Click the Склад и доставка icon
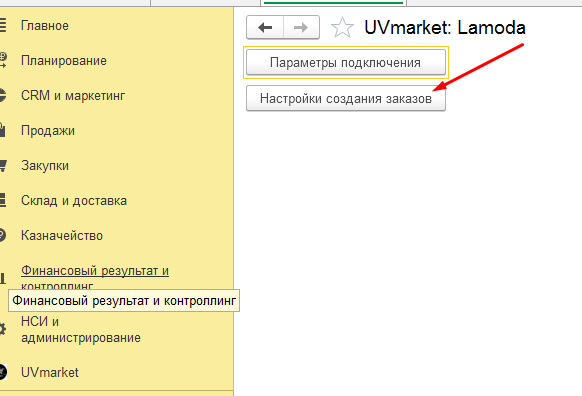Viewport: 582px width, 396px height. 3,200
